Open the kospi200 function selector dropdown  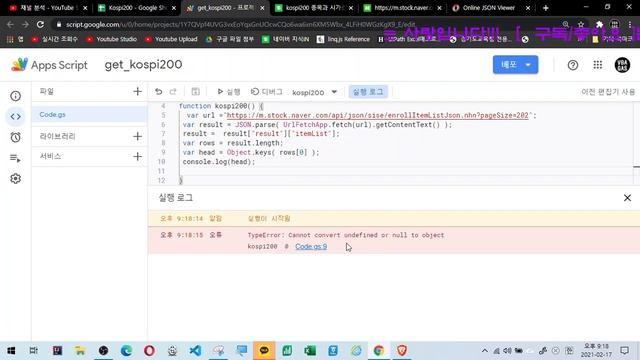pyautogui.click(x=315, y=92)
